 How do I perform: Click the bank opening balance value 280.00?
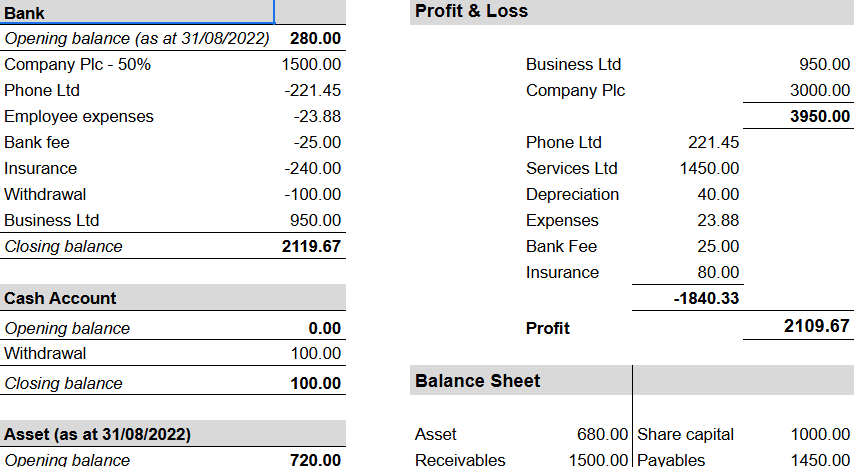tap(310, 38)
